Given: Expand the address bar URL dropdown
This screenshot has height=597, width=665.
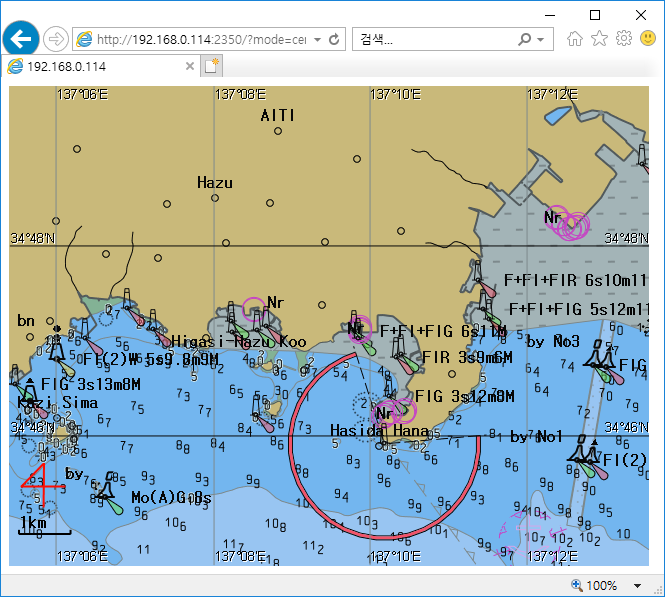Looking at the screenshot, I should [x=317, y=40].
